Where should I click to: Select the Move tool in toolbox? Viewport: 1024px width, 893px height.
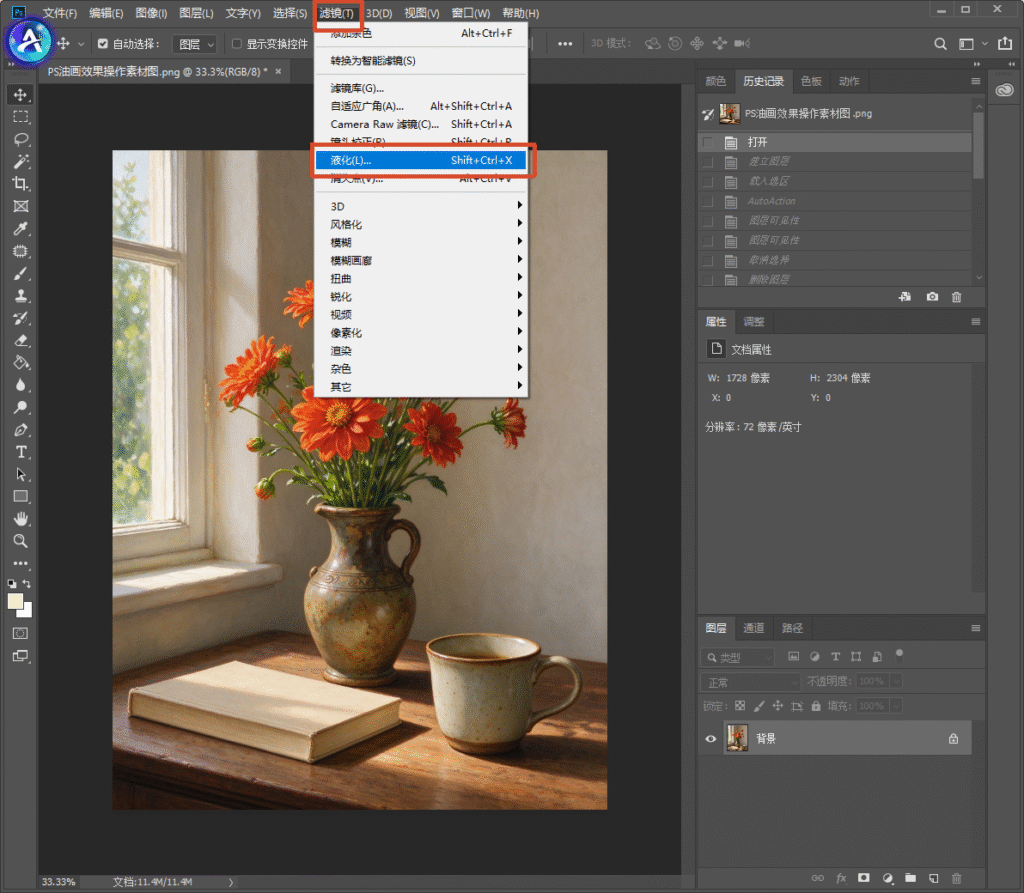pos(21,95)
